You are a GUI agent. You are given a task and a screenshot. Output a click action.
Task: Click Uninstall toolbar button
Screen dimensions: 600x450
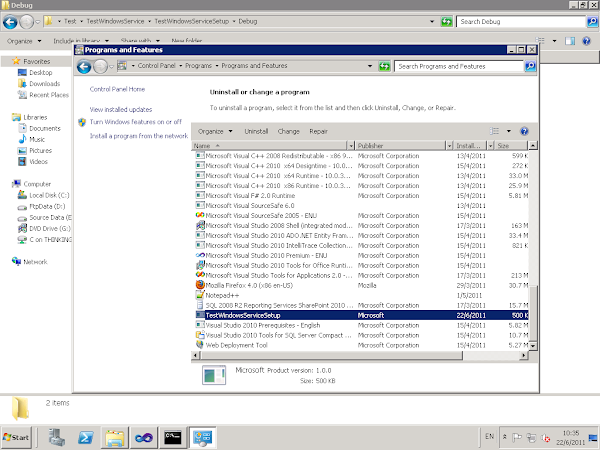pyautogui.click(x=256, y=131)
